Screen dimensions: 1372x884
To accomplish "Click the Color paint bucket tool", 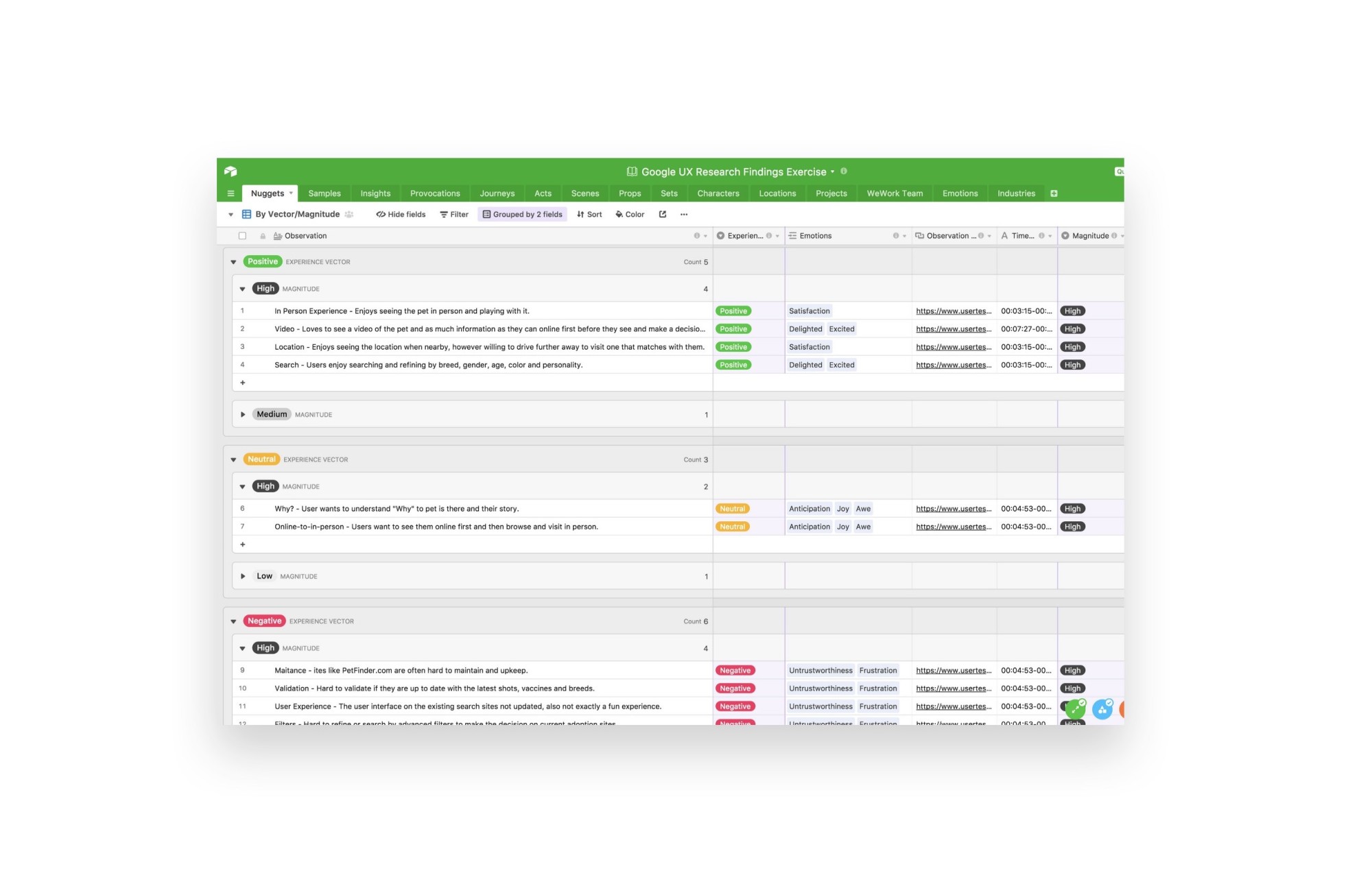I will [x=630, y=215].
